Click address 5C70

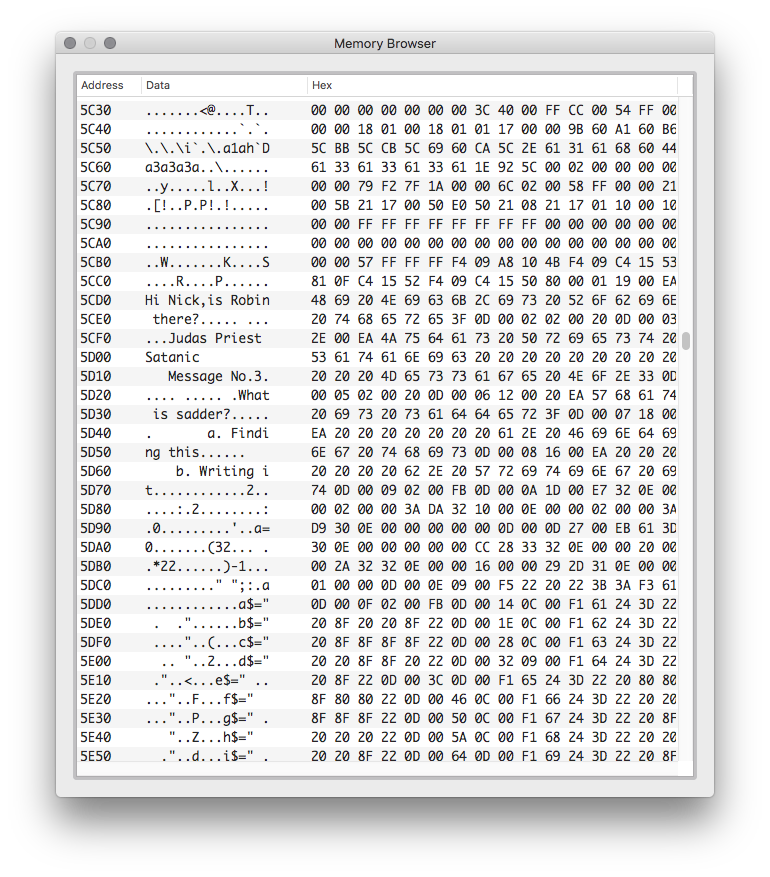pyautogui.click(x=96, y=186)
